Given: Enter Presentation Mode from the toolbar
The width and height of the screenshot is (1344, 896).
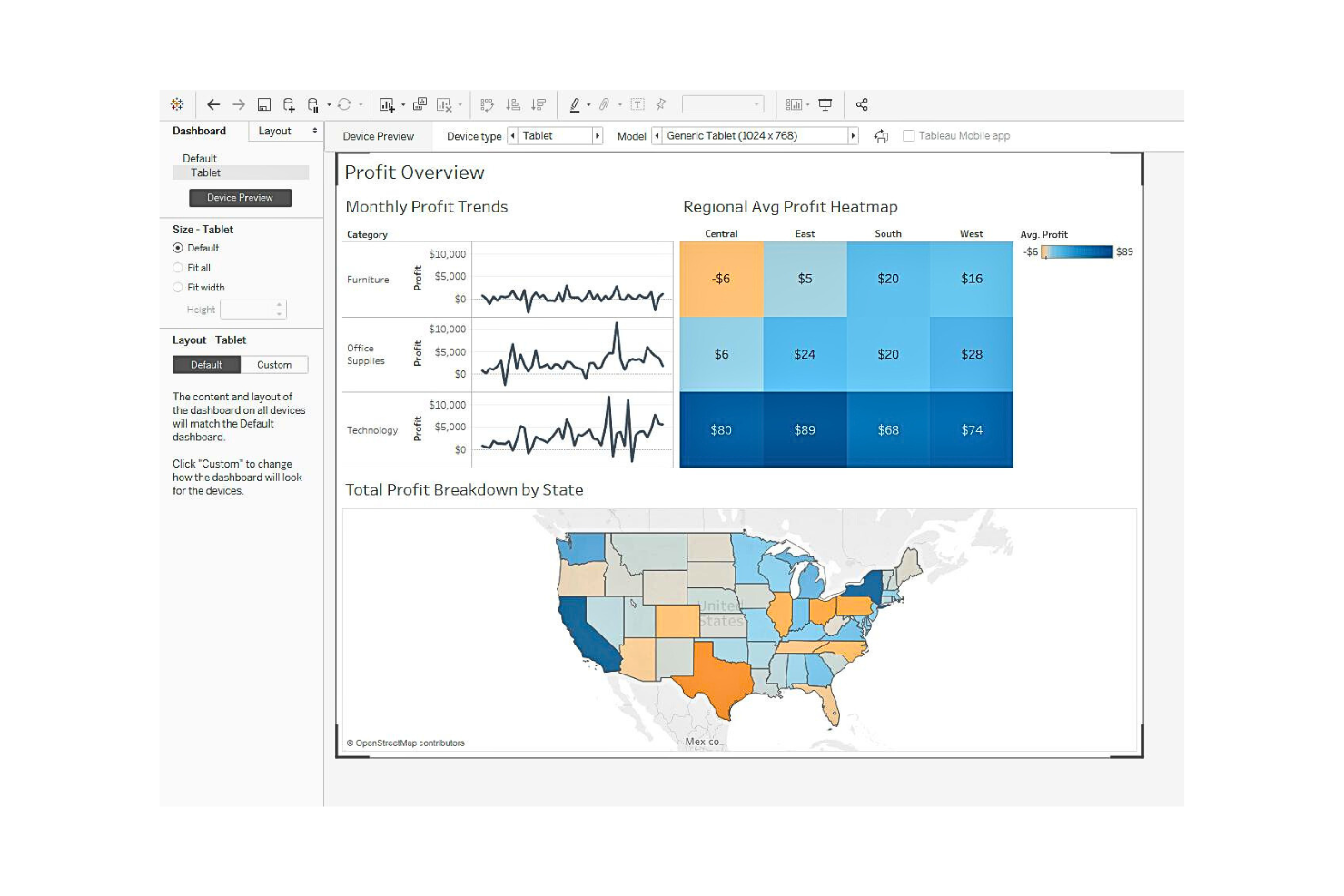Looking at the screenshot, I should coord(824,104).
